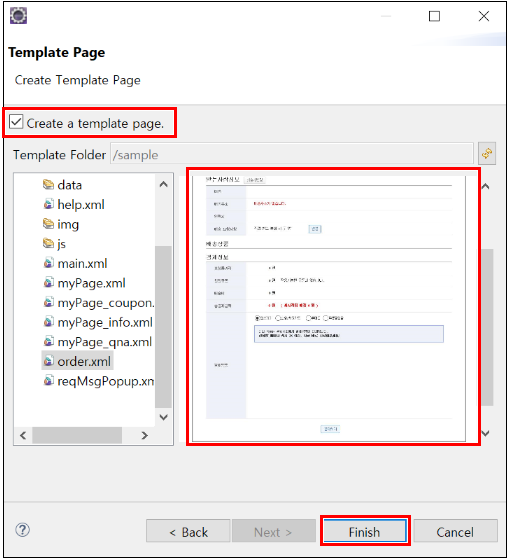Click the myPage.xml file name
Image resolution: width=507 pixels, height=558 pixels.
(91, 283)
